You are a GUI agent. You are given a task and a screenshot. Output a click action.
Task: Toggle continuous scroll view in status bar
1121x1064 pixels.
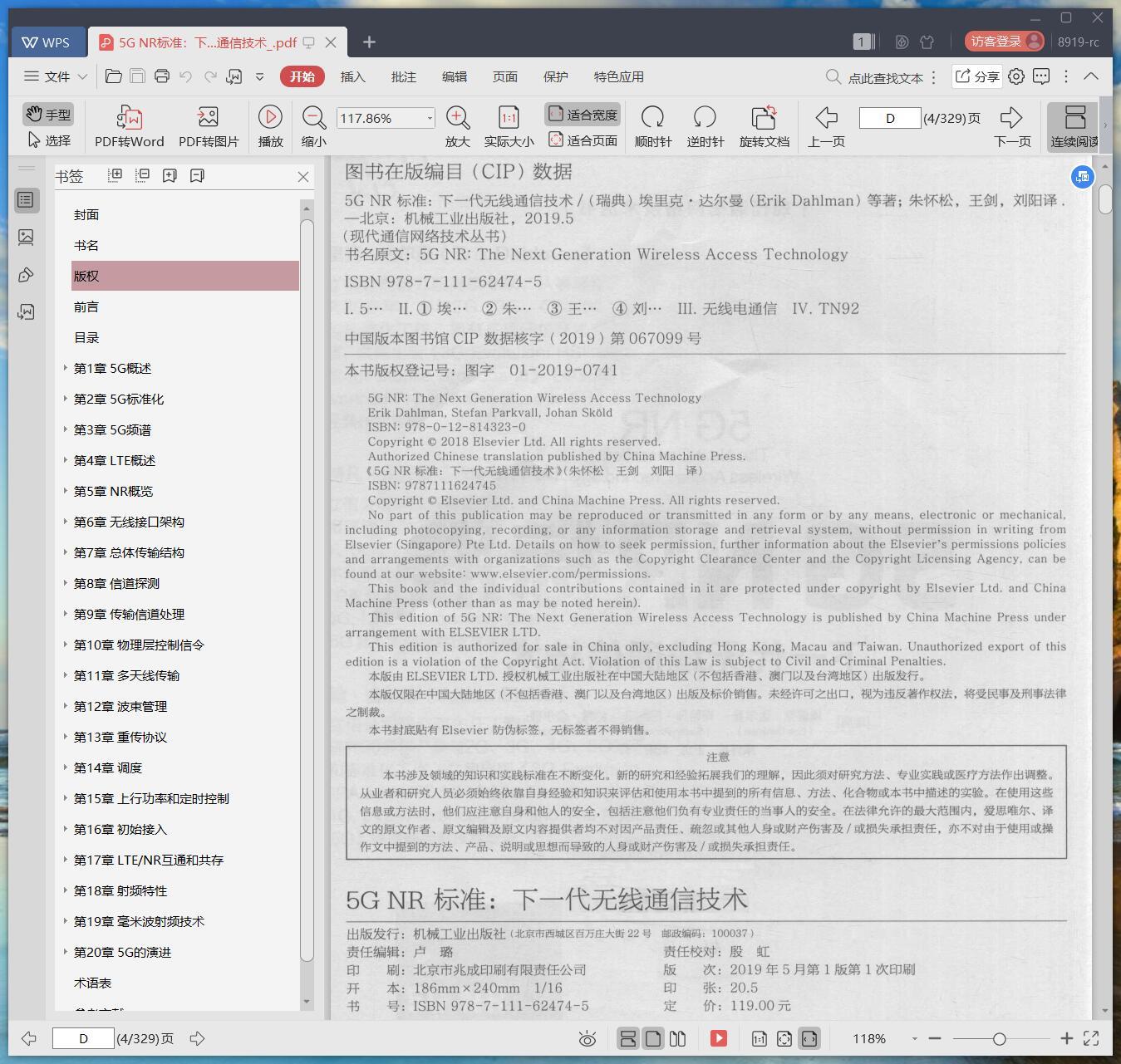628,1038
